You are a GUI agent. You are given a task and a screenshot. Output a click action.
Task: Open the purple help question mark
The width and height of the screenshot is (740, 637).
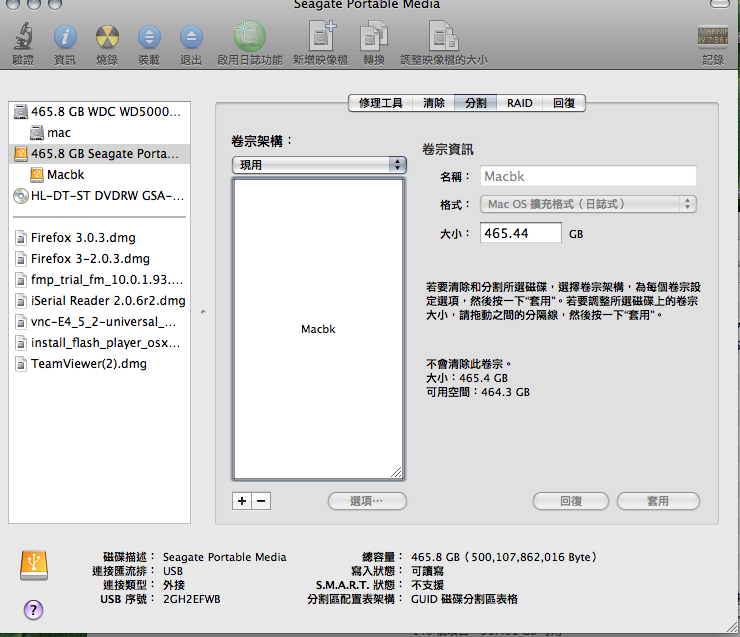[34, 610]
